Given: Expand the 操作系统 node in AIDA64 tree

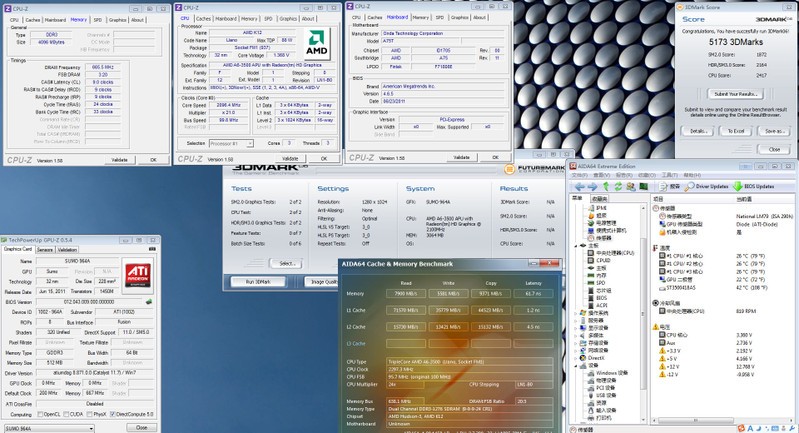Looking at the screenshot, I should click(577, 313).
